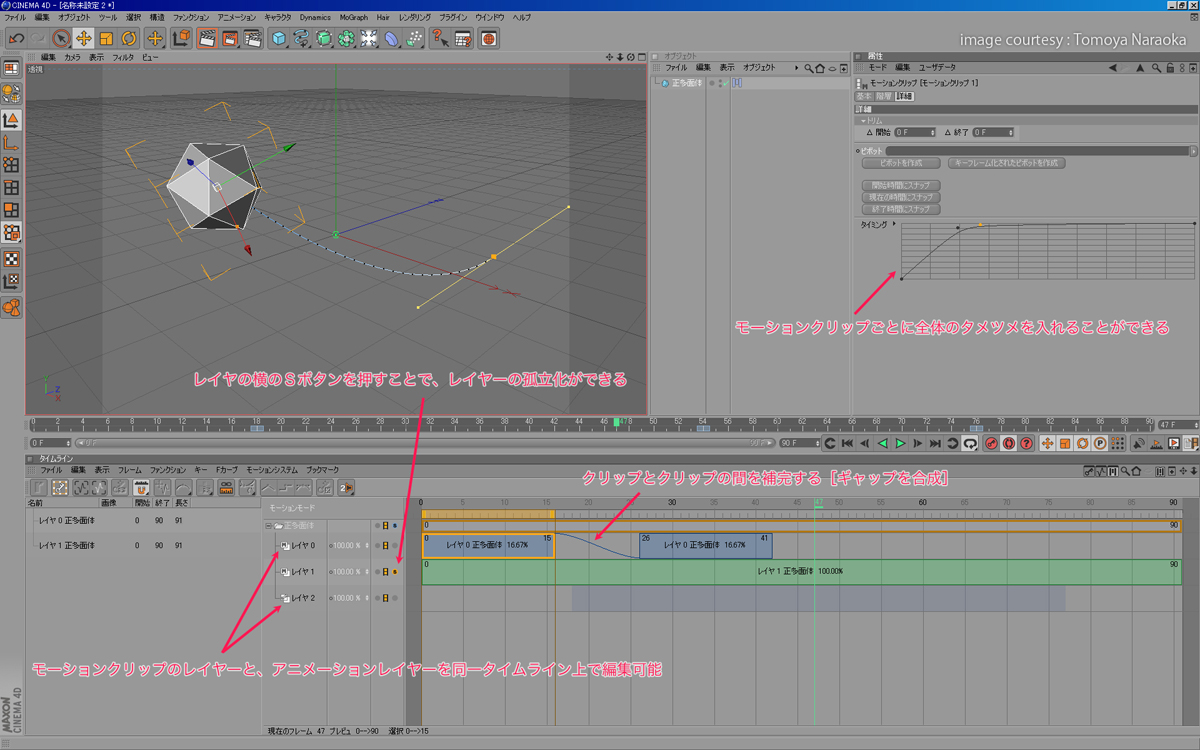
Task: Select the texture checkerboard mode icon in sidebar
Action: (11, 259)
